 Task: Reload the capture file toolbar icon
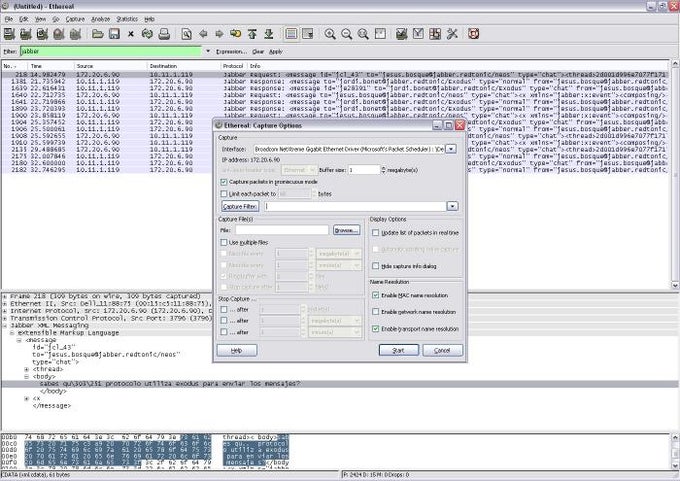tap(147, 34)
